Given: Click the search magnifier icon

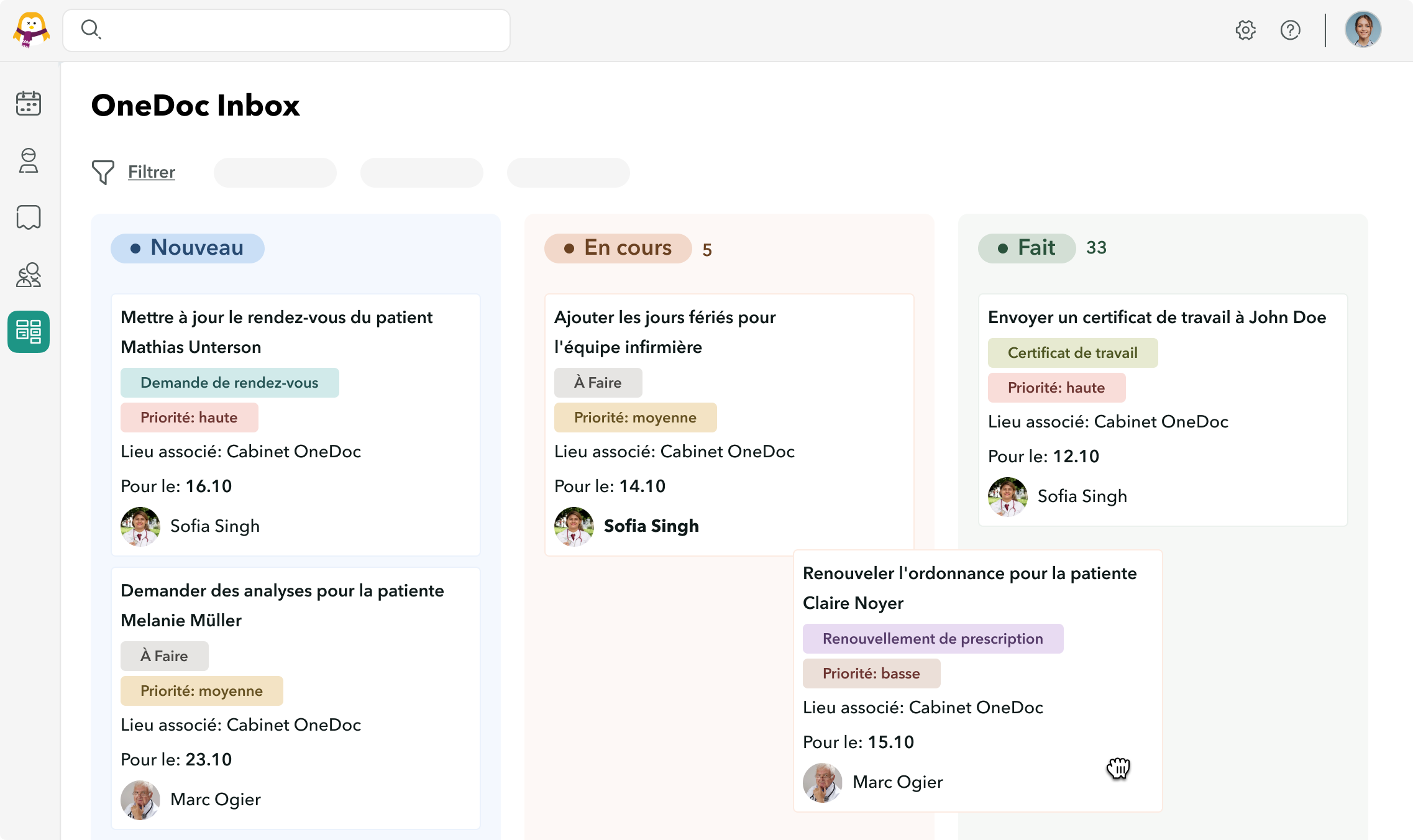Looking at the screenshot, I should [x=91, y=29].
